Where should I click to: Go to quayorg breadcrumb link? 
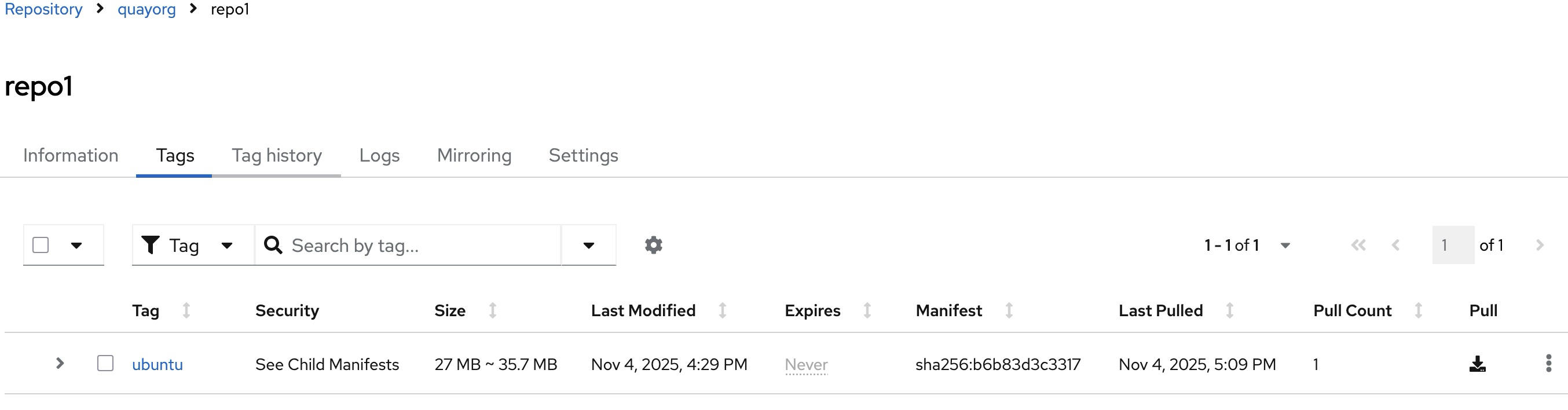[146, 9]
